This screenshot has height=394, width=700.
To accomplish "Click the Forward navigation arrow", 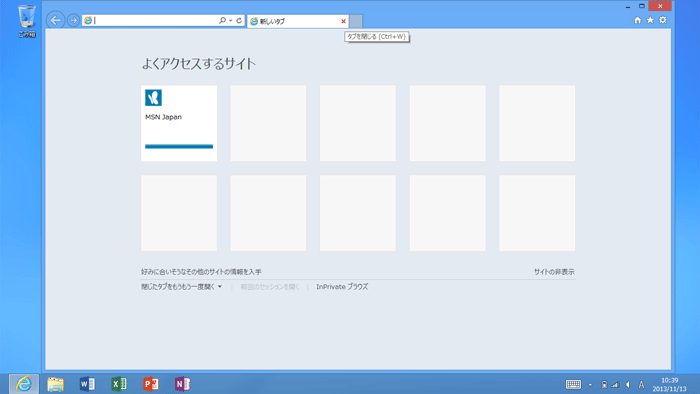I will pyautogui.click(x=74, y=21).
